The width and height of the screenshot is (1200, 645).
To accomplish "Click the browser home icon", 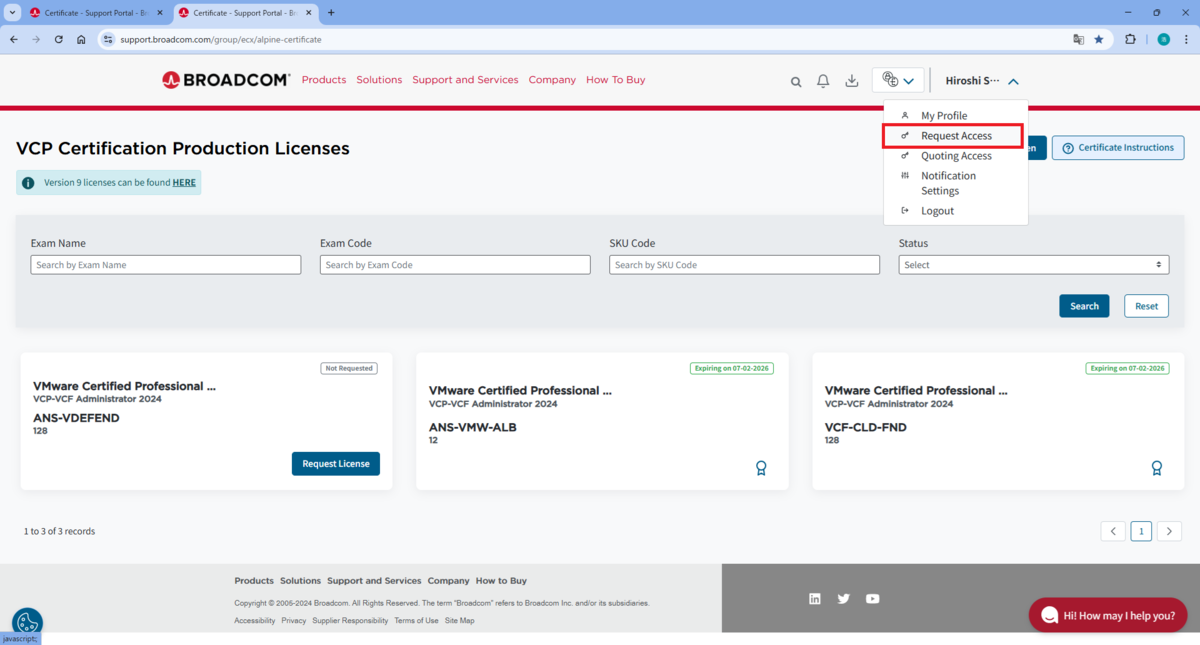I will (81, 39).
